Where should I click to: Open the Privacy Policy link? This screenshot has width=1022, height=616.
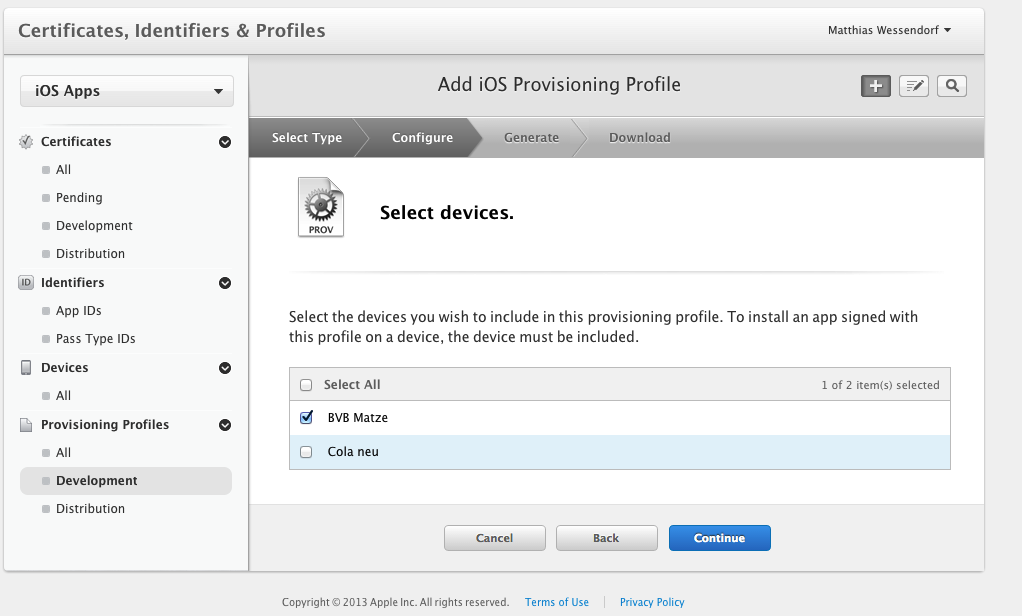point(652,602)
